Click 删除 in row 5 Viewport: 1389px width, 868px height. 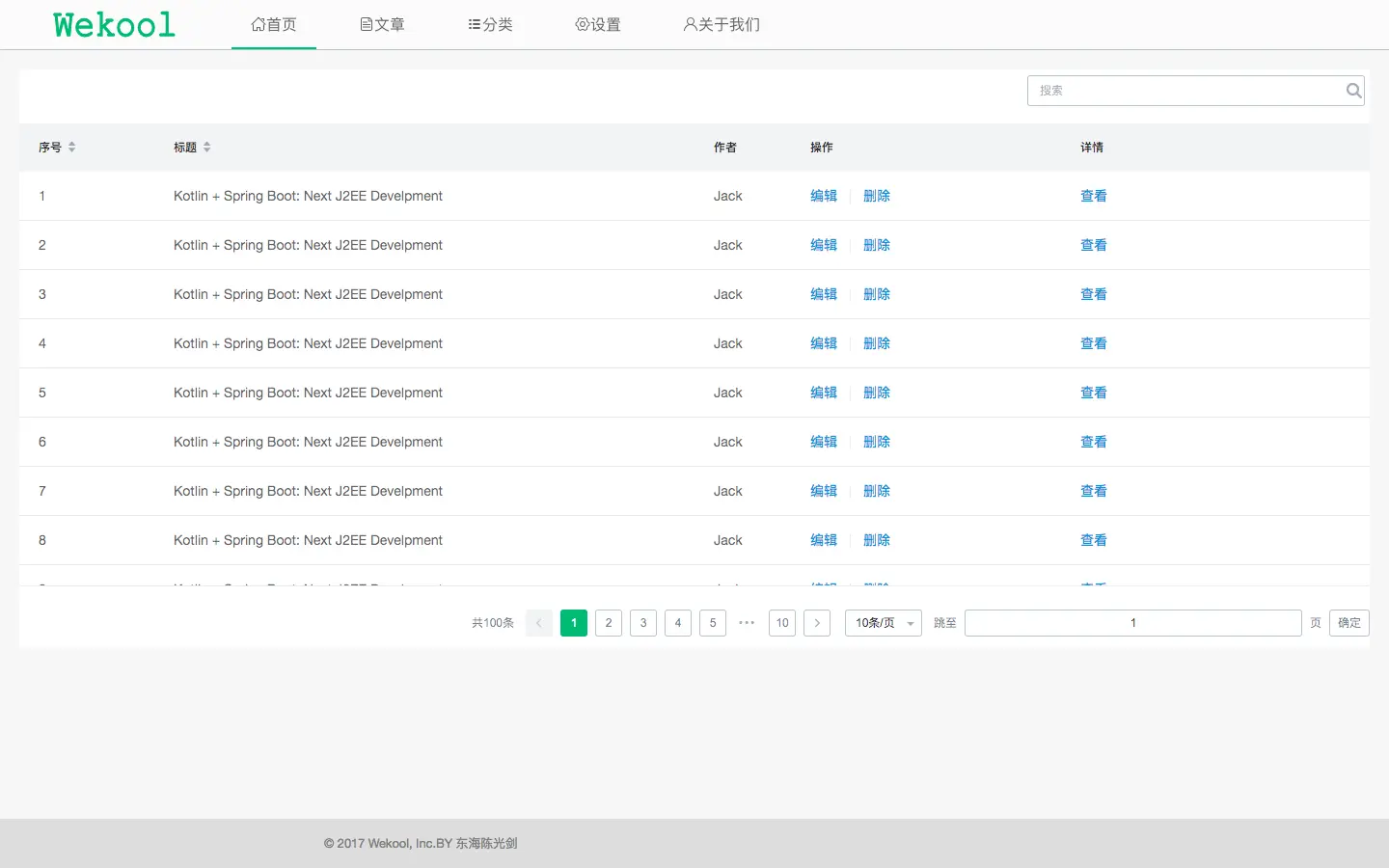(877, 393)
